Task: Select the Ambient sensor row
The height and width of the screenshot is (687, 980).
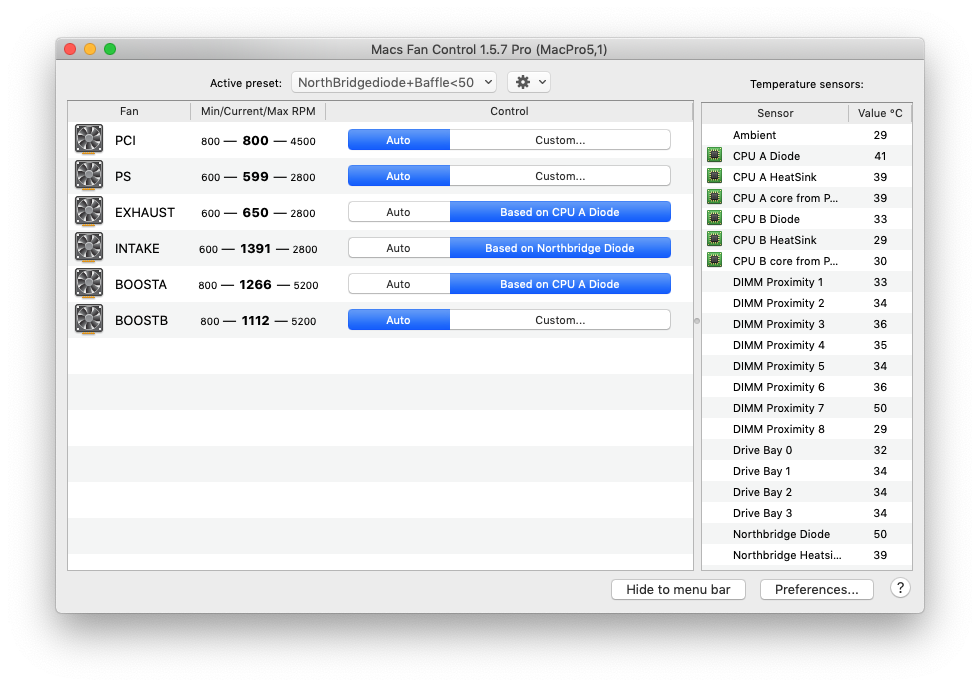Action: coord(807,135)
